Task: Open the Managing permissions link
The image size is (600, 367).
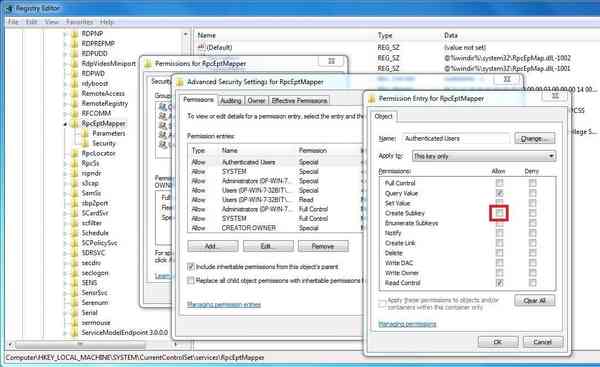Action: tap(407, 324)
